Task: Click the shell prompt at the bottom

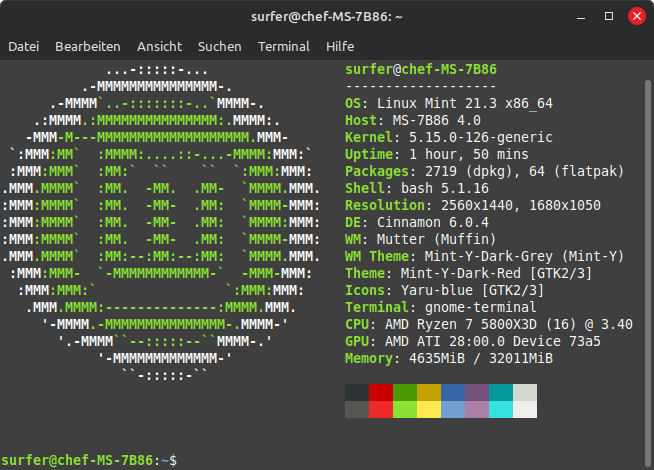Action: [89, 460]
